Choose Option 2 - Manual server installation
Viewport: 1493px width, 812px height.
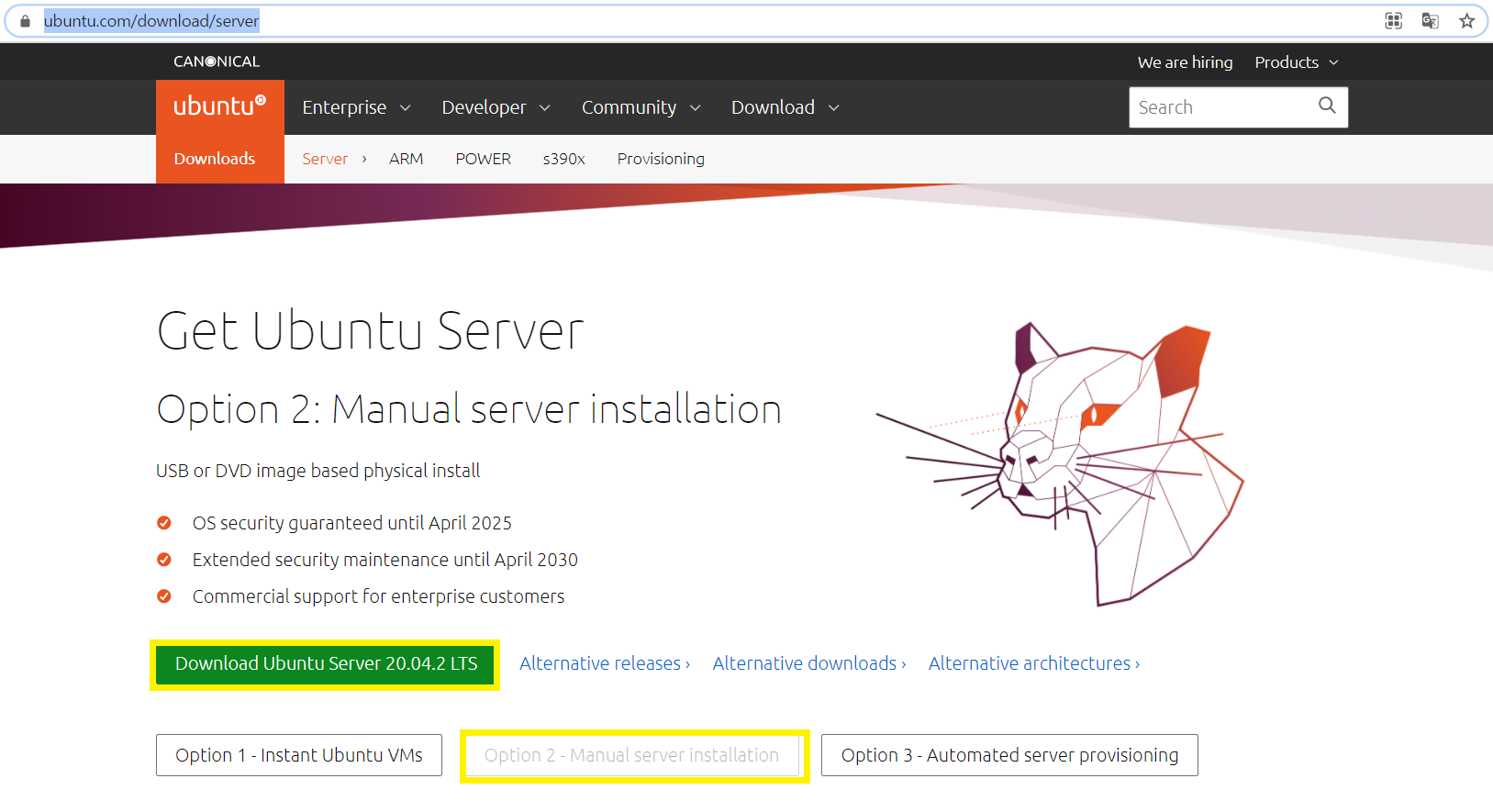[631, 755]
